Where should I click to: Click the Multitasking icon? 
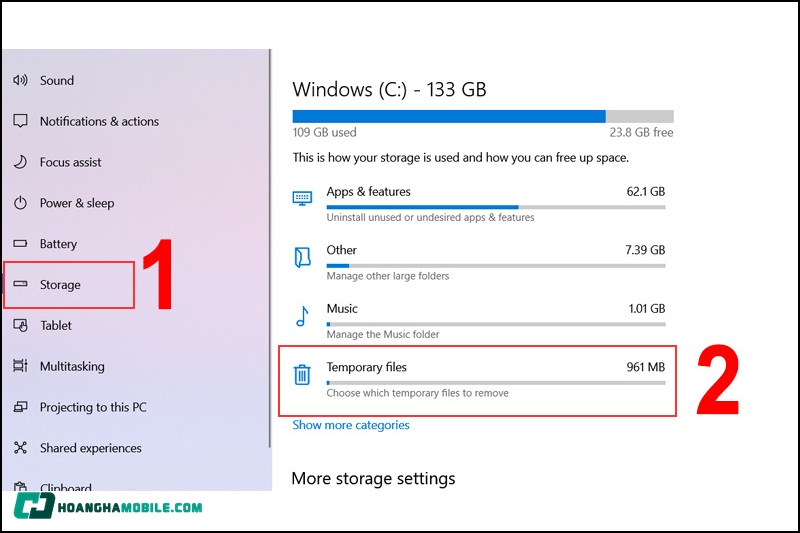pos(20,367)
